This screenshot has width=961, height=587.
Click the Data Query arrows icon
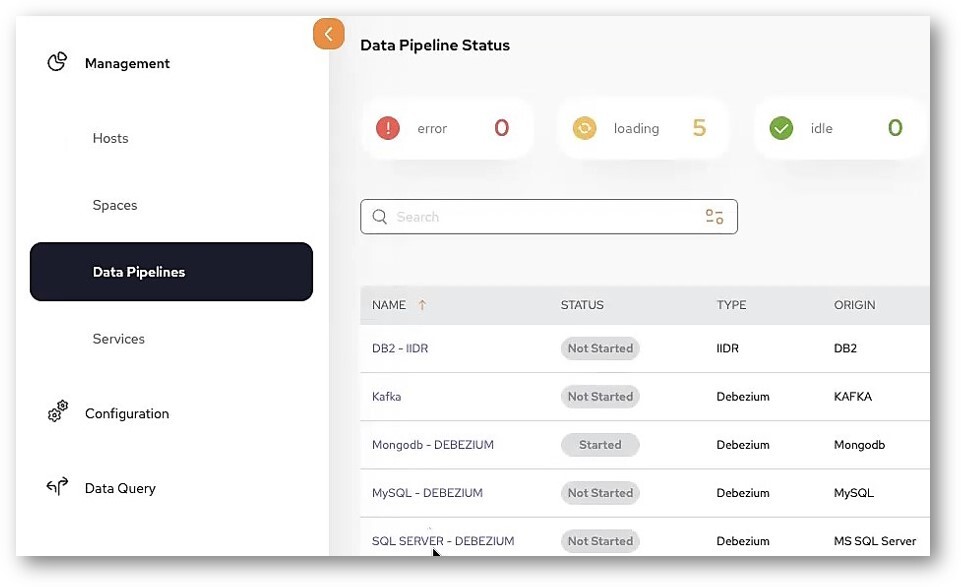coord(58,487)
